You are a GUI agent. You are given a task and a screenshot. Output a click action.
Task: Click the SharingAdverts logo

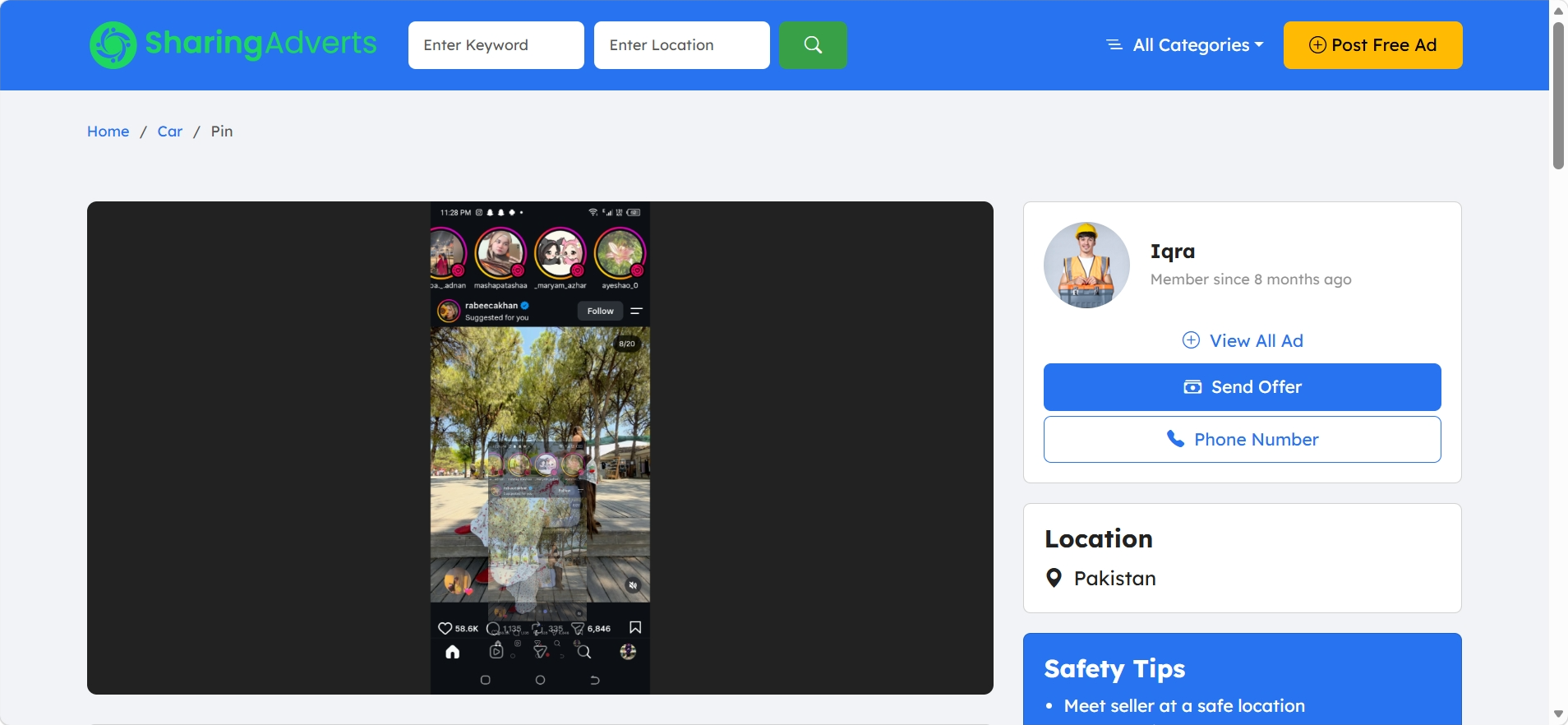click(233, 44)
